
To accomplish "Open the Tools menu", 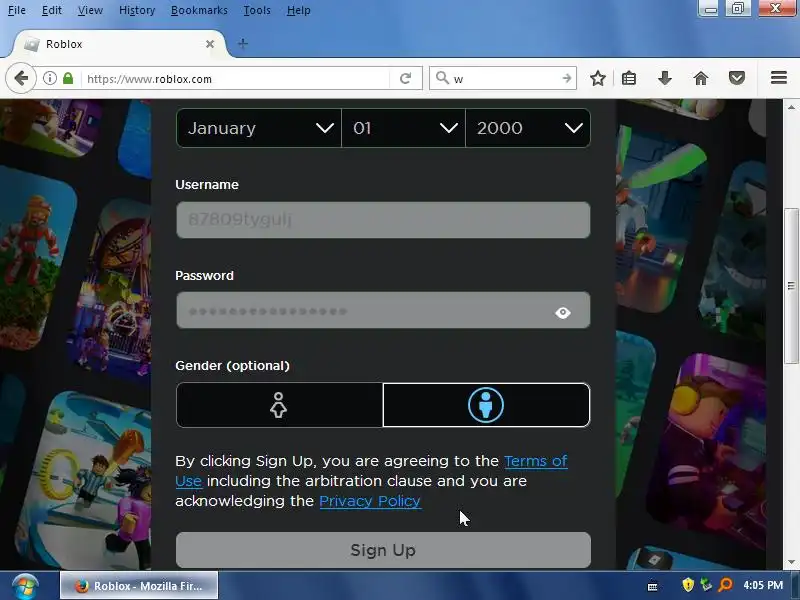I will 257,10.
